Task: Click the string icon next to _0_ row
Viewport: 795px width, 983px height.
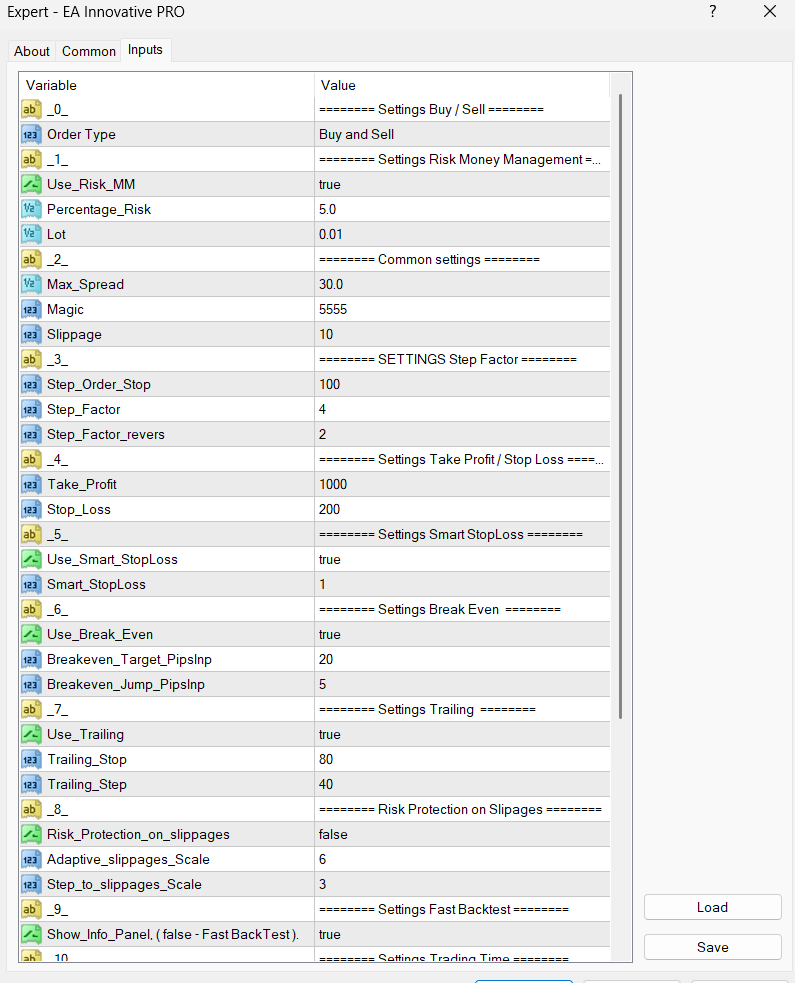Action: [31, 109]
